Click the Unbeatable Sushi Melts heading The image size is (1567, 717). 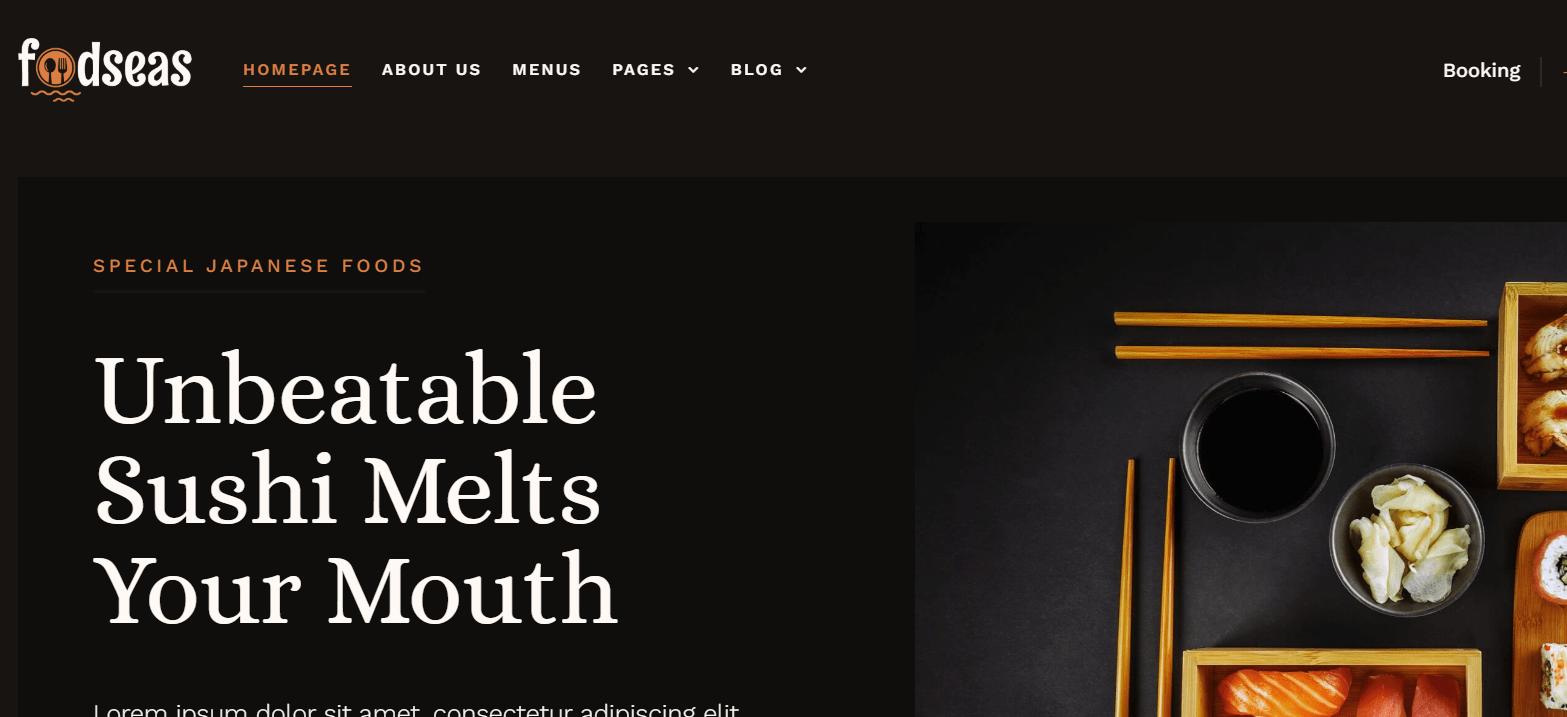[x=355, y=490]
